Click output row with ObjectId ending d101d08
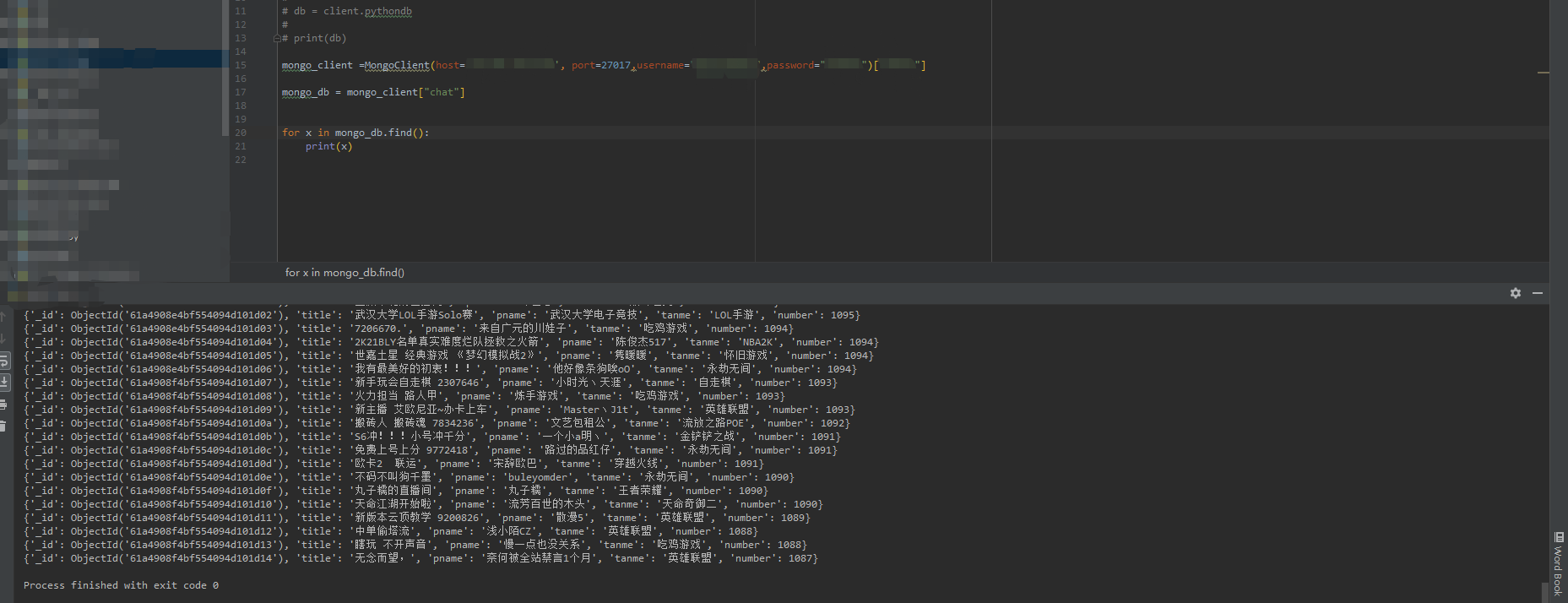Viewport: 1568px width, 603px height. point(404,396)
